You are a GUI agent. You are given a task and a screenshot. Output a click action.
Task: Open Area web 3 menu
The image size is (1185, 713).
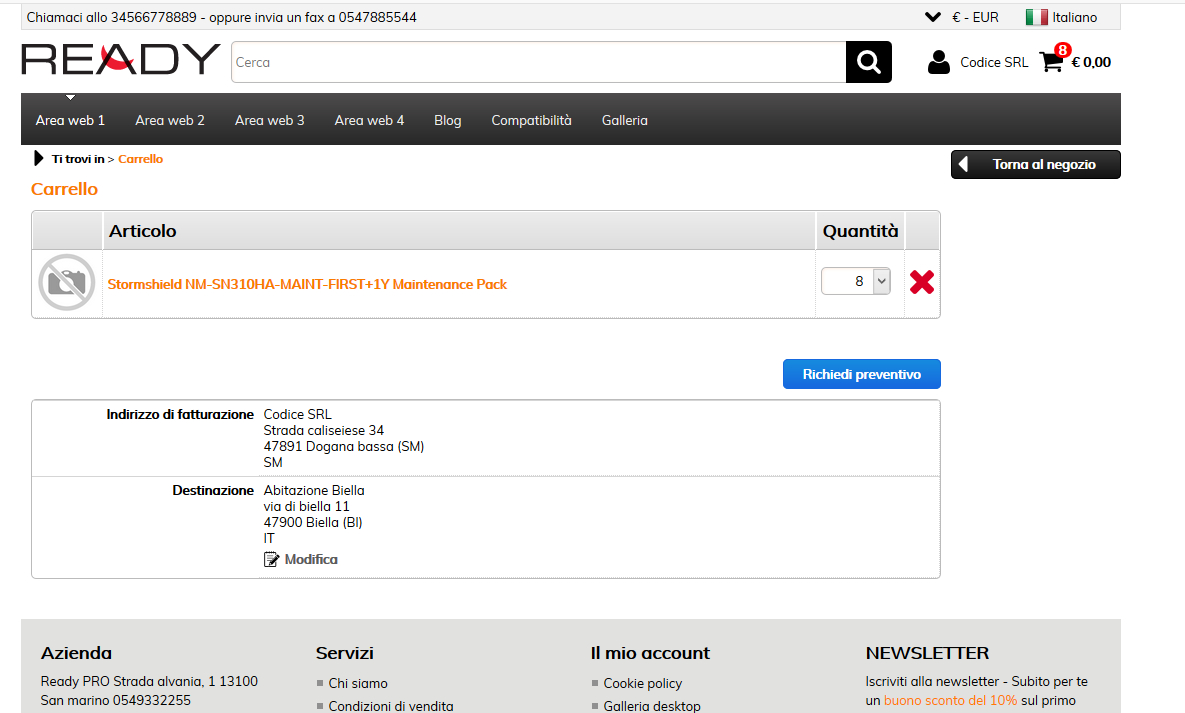pos(270,120)
